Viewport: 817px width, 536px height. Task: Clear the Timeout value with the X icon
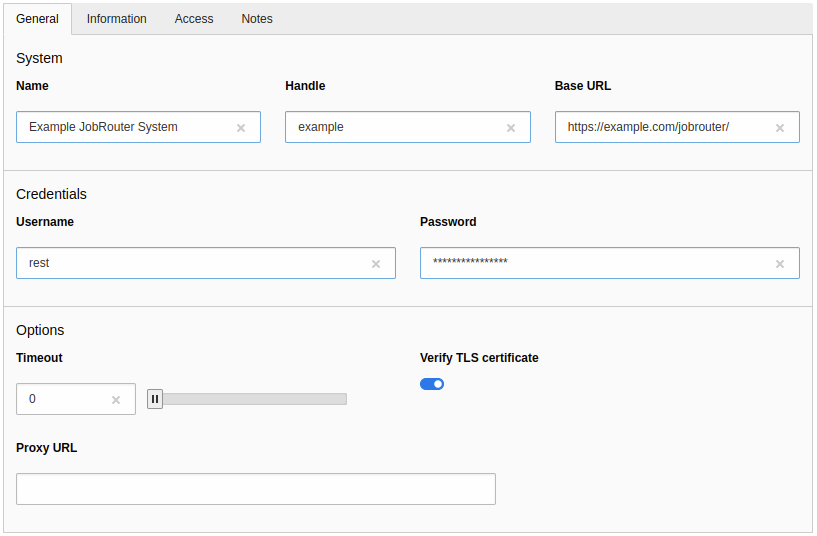point(116,400)
